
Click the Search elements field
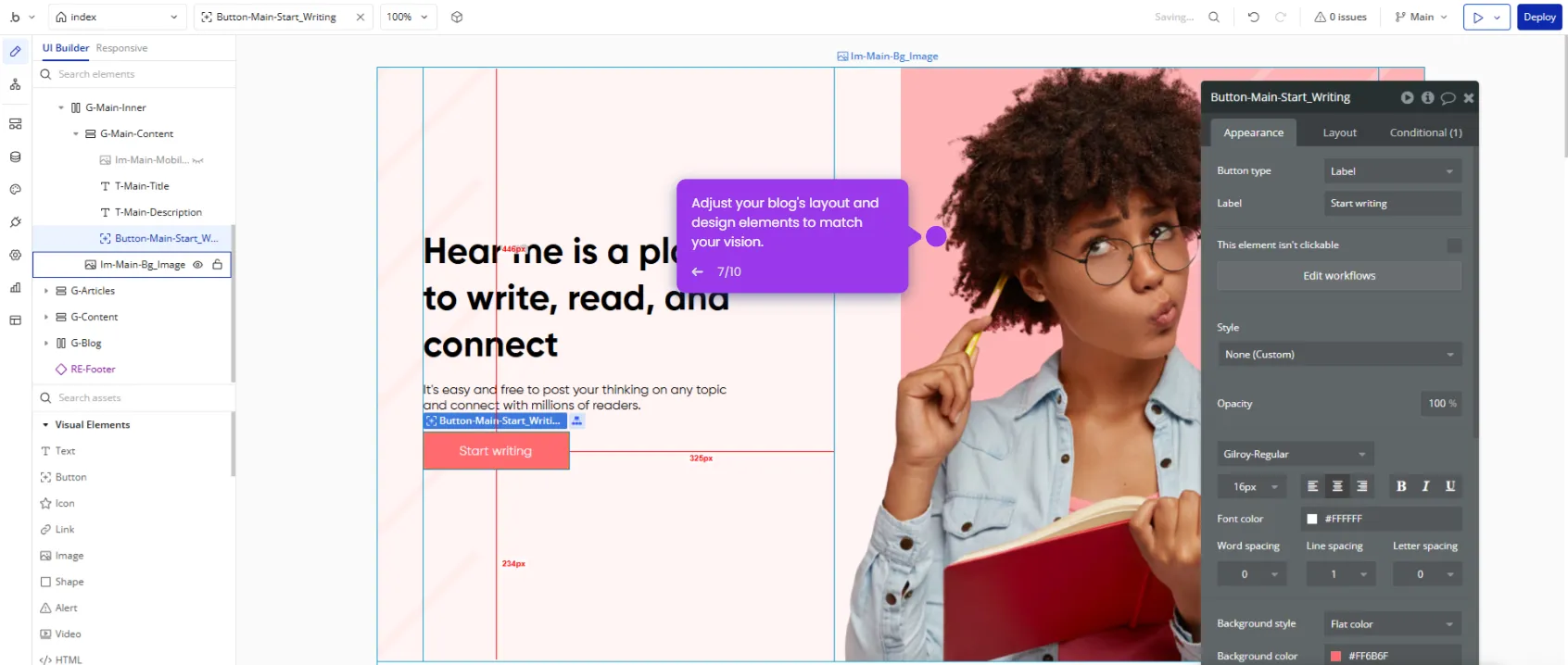coord(134,74)
